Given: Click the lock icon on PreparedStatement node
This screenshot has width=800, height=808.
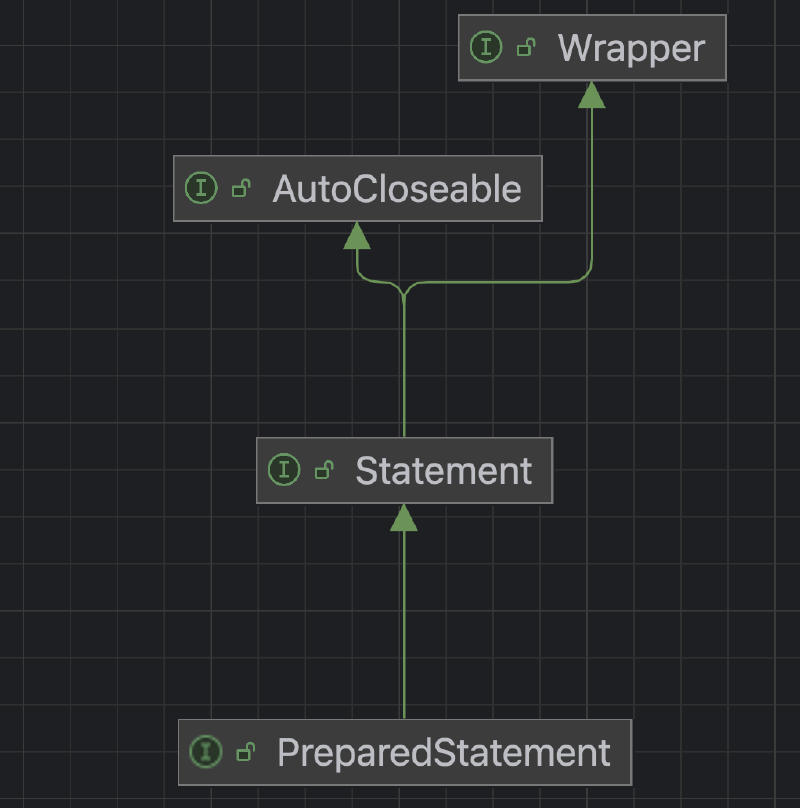Looking at the screenshot, I should coord(246,752).
